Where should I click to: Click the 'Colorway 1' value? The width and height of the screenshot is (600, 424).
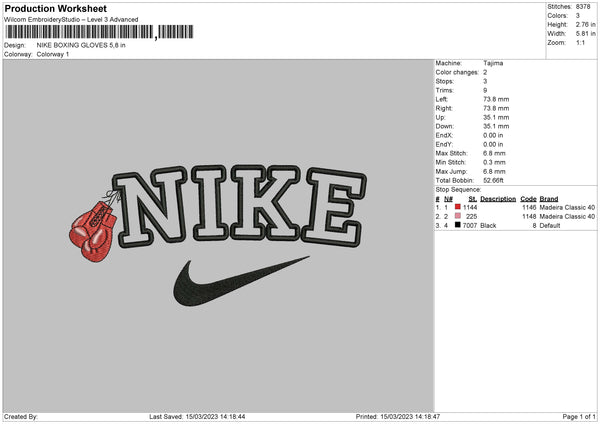pos(53,54)
